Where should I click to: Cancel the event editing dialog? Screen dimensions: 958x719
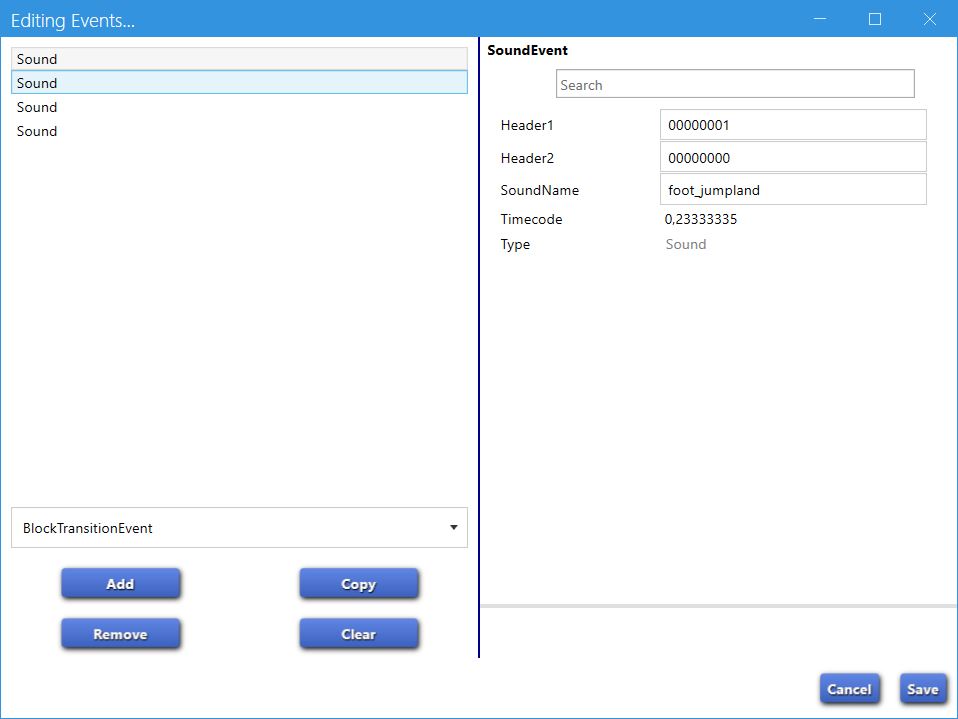[849, 689]
